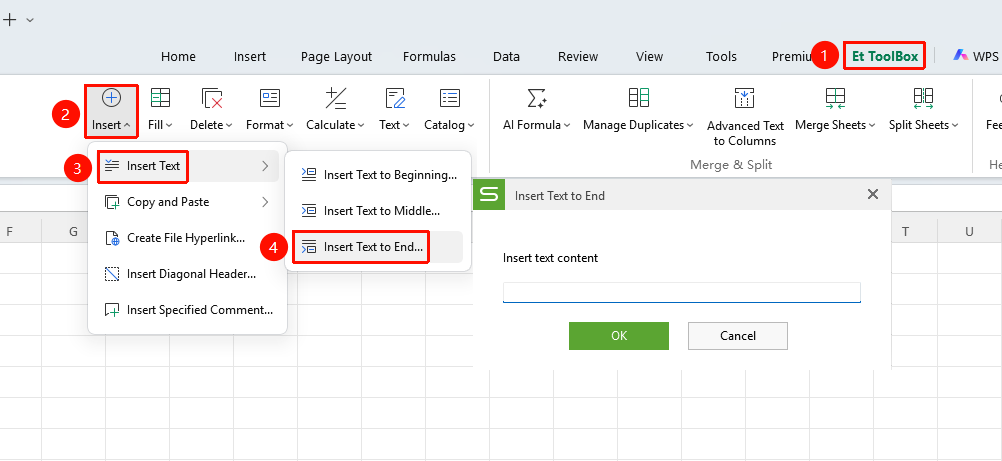
Task: Select column T header
Action: tap(906, 231)
